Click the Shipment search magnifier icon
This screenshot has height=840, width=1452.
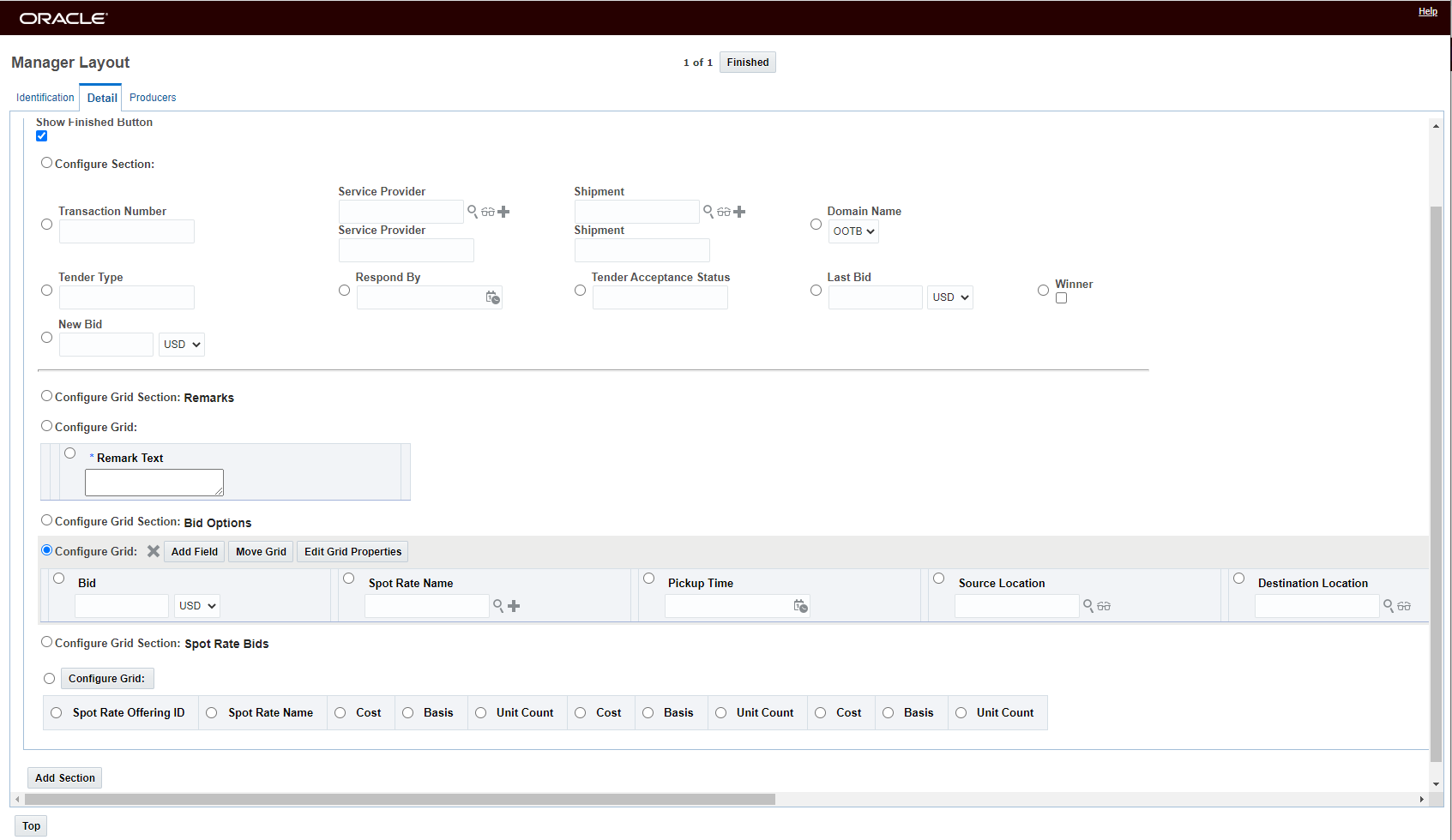click(708, 211)
